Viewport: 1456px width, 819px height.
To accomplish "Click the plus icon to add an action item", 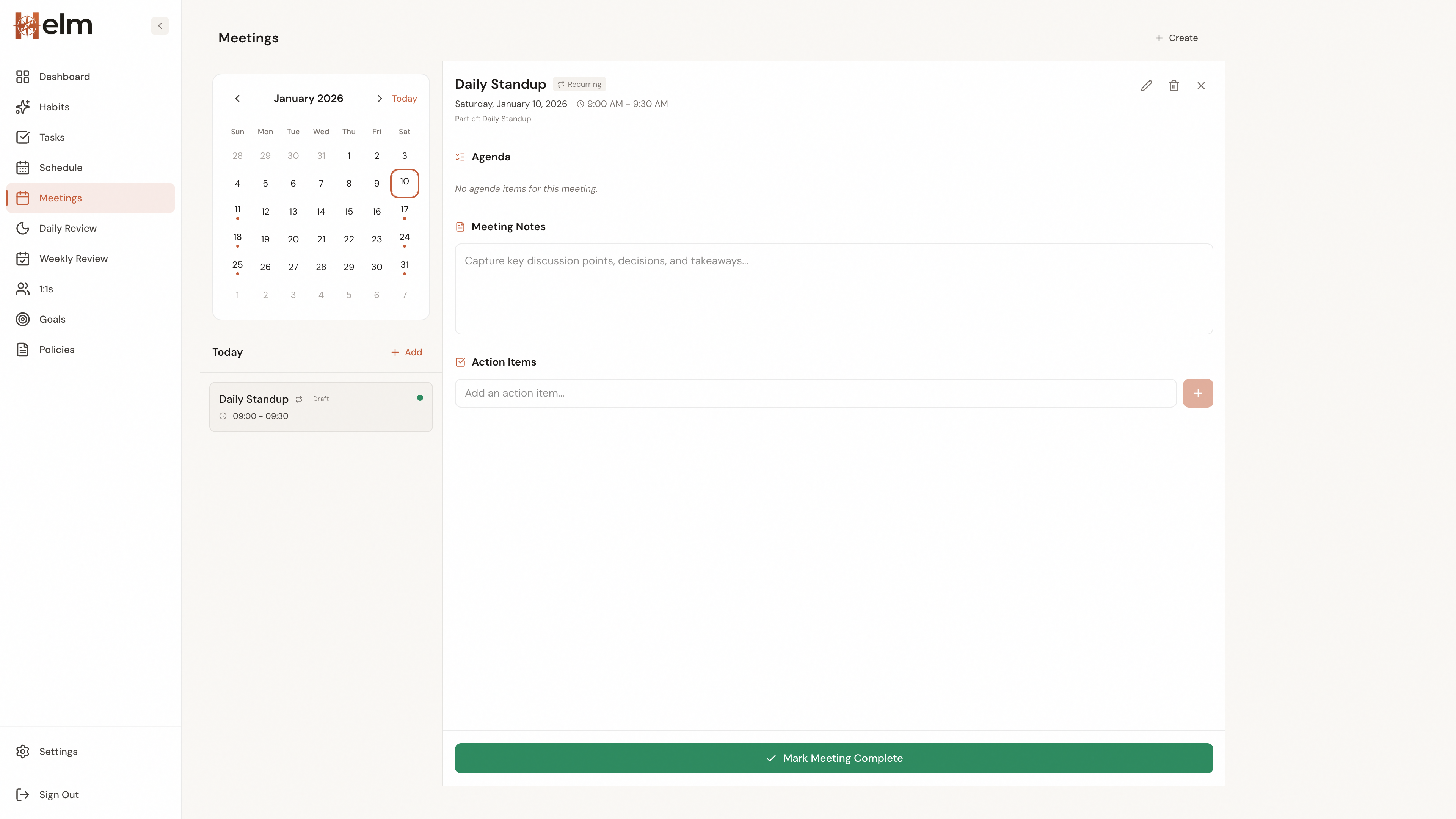I will (1198, 393).
